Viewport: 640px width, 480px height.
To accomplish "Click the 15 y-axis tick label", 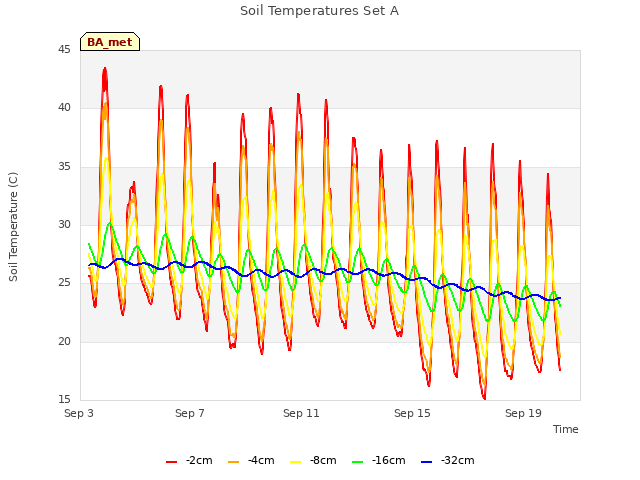I will (x=64, y=399).
